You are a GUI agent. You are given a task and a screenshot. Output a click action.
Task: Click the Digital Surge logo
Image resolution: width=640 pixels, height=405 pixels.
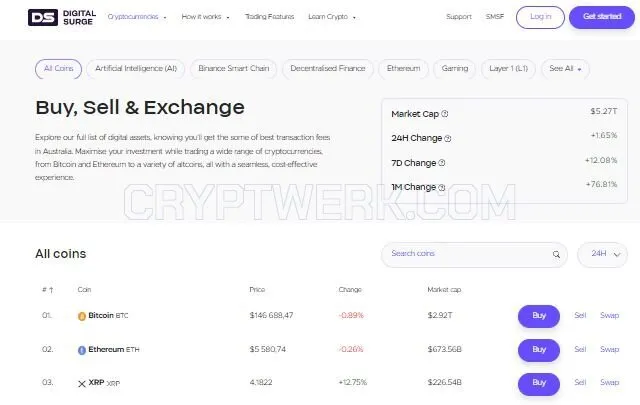click(62, 18)
